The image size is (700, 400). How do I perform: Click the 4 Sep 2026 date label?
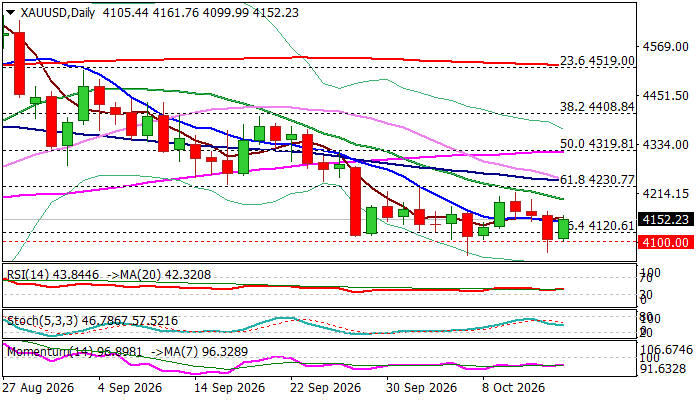click(x=129, y=388)
